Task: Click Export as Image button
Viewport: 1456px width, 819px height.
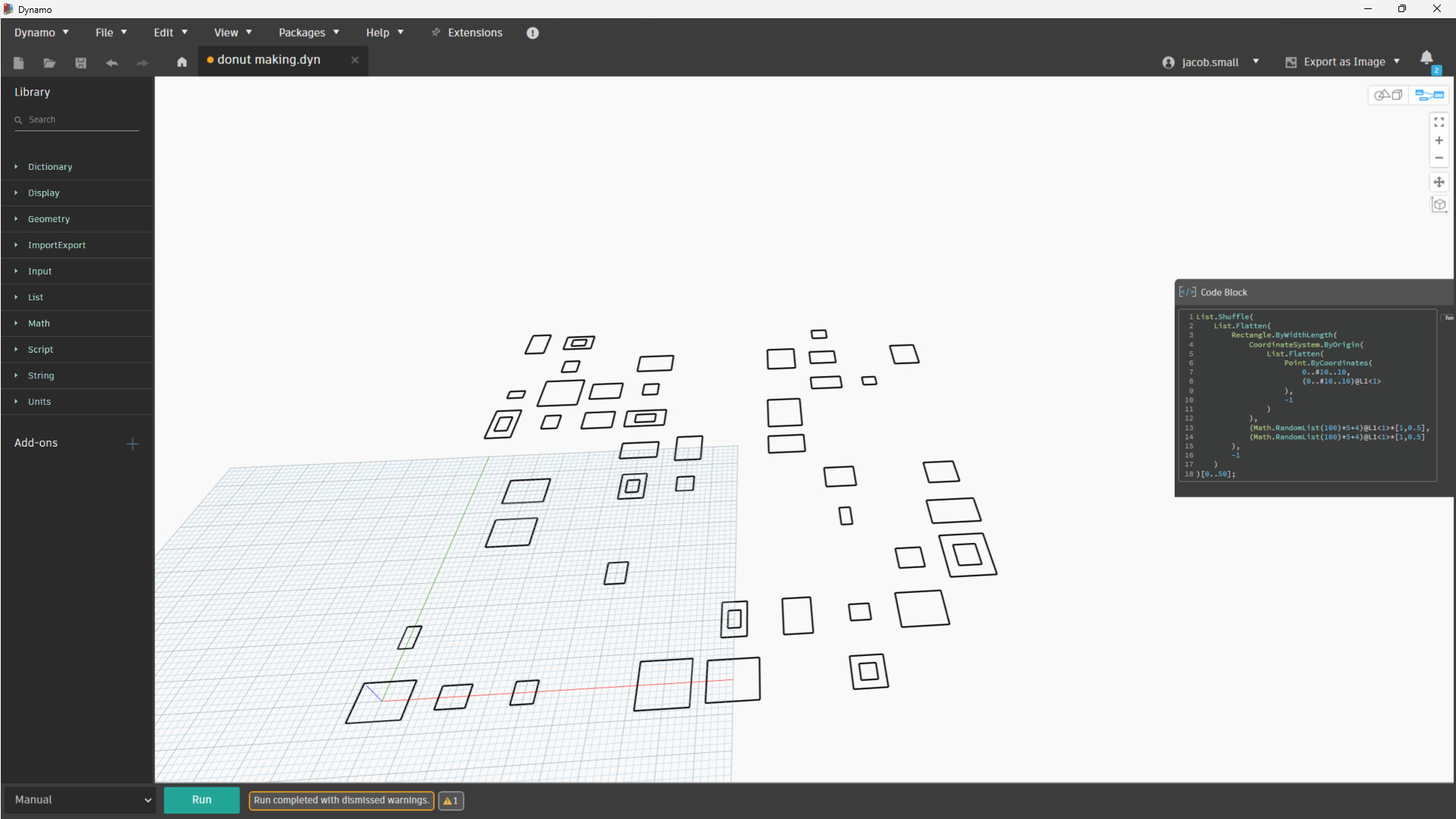Action: 1343,62
